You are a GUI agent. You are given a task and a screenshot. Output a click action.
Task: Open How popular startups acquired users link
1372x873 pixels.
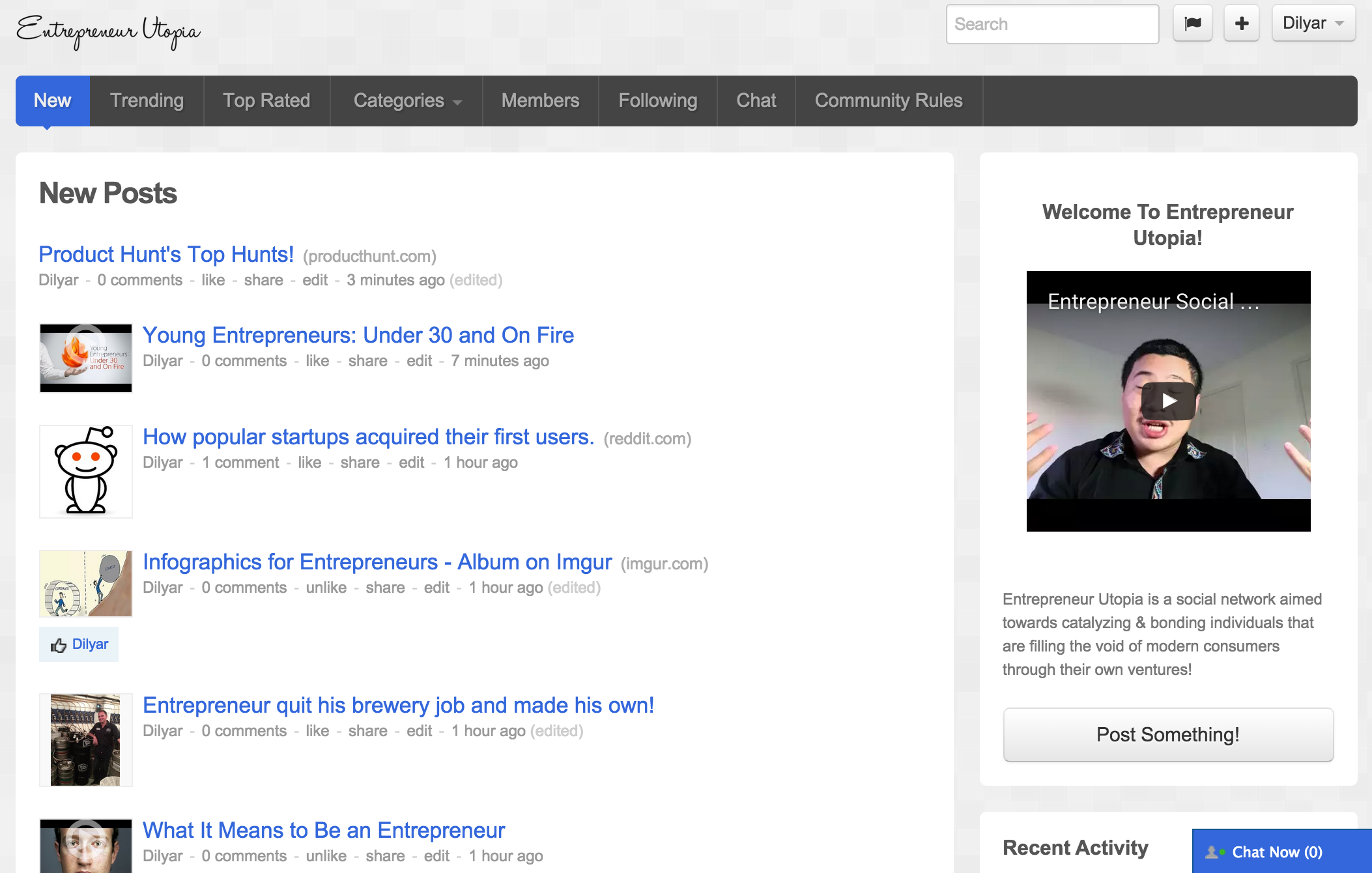(368, 437)
